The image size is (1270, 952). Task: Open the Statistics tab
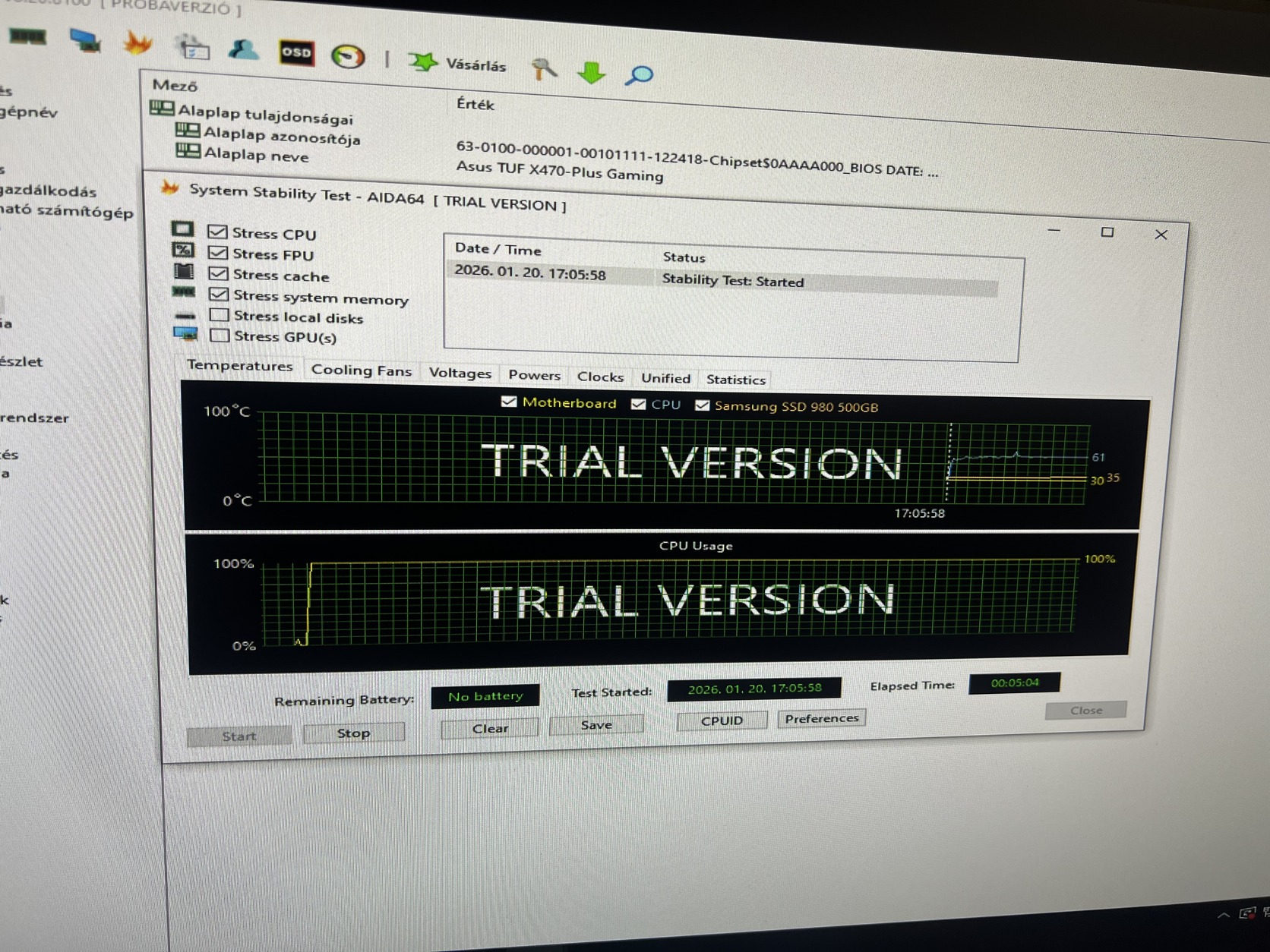[736, 380]
